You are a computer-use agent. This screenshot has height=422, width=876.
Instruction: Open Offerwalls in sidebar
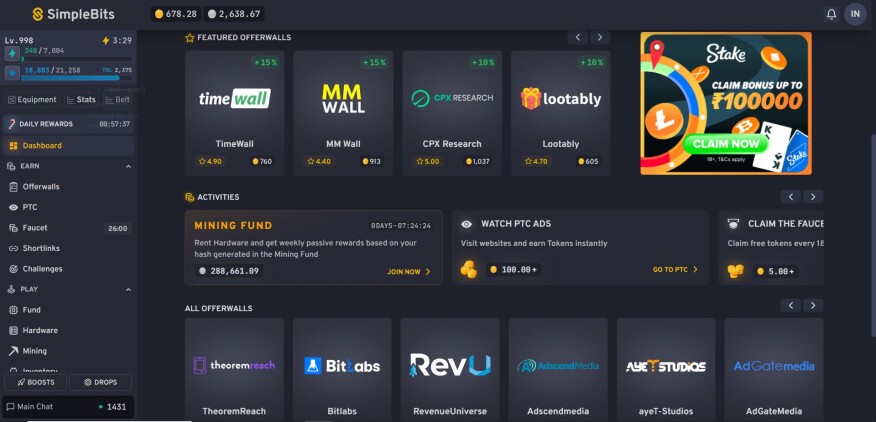click(68, 187)
